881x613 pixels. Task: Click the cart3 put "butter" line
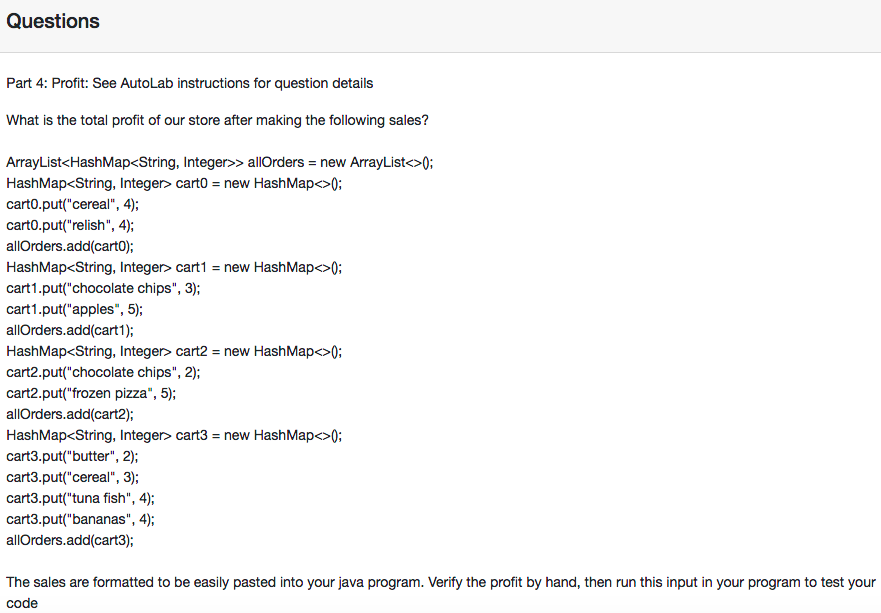tap(71, 457)
